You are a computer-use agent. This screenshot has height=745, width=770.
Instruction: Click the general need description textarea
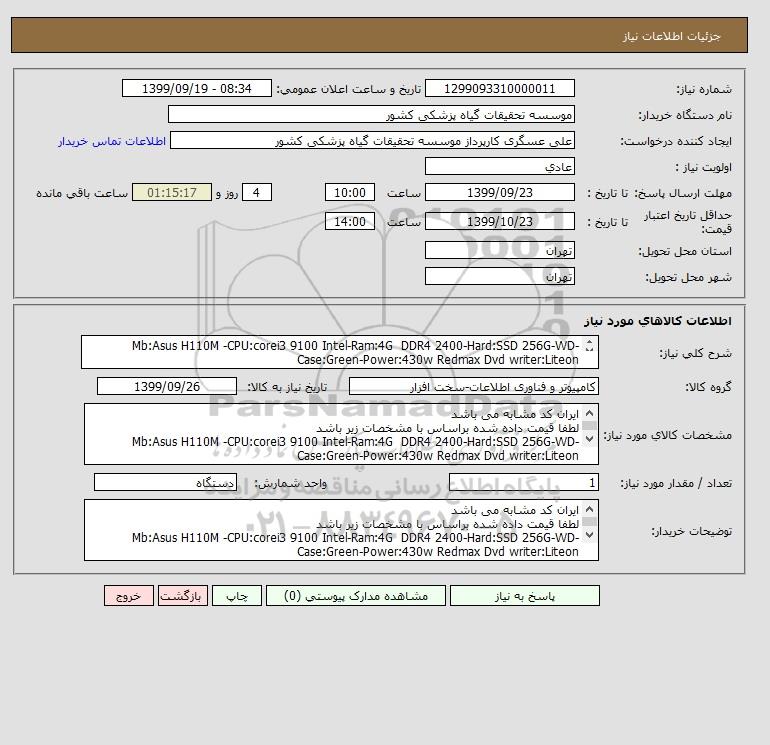(340, 352)
